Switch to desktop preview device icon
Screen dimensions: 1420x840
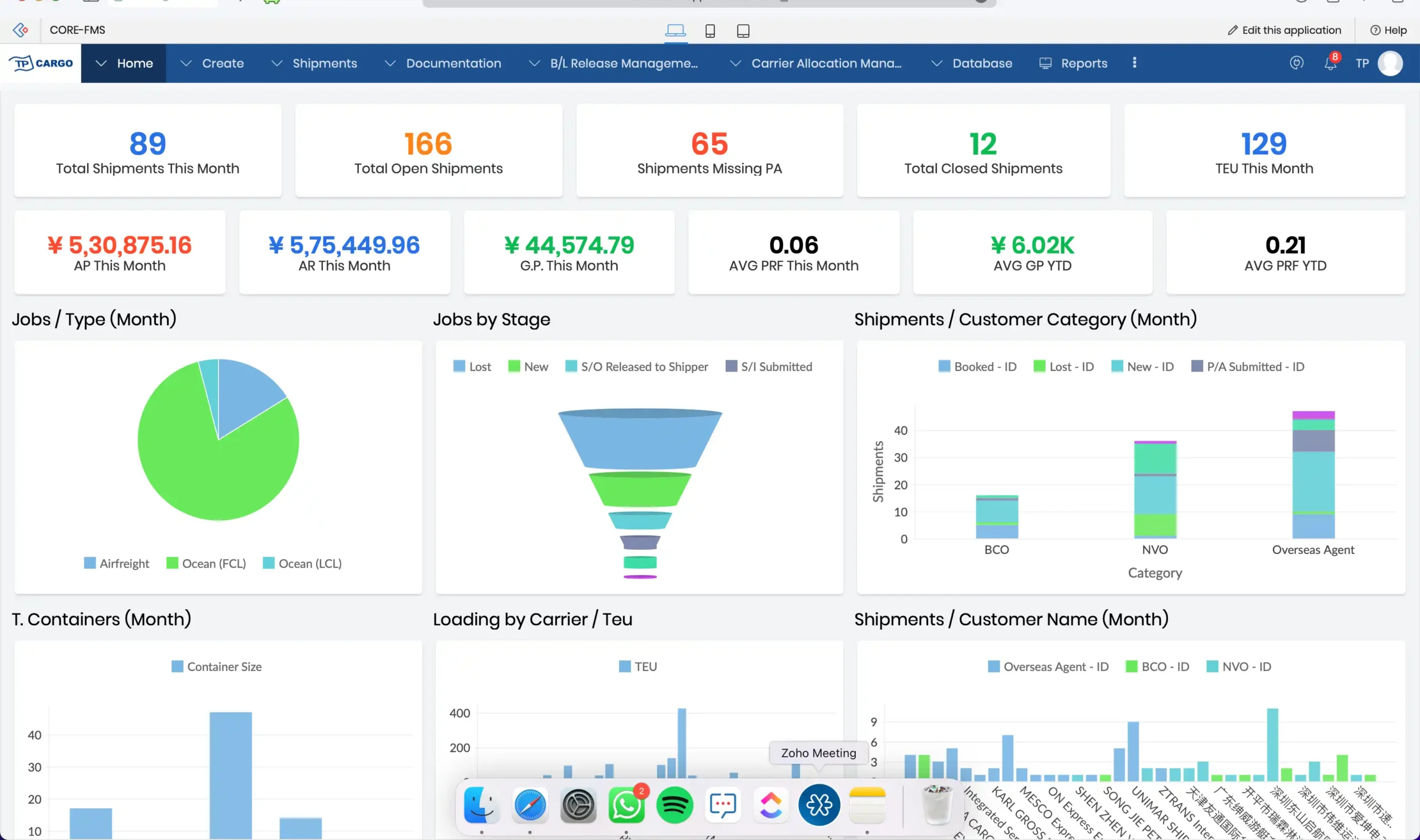click(x=676, y=30)
